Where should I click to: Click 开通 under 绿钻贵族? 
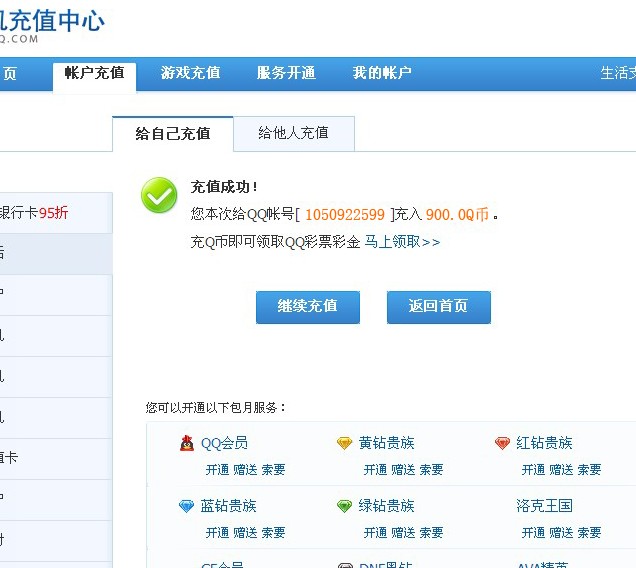click(x=375, y=533)
